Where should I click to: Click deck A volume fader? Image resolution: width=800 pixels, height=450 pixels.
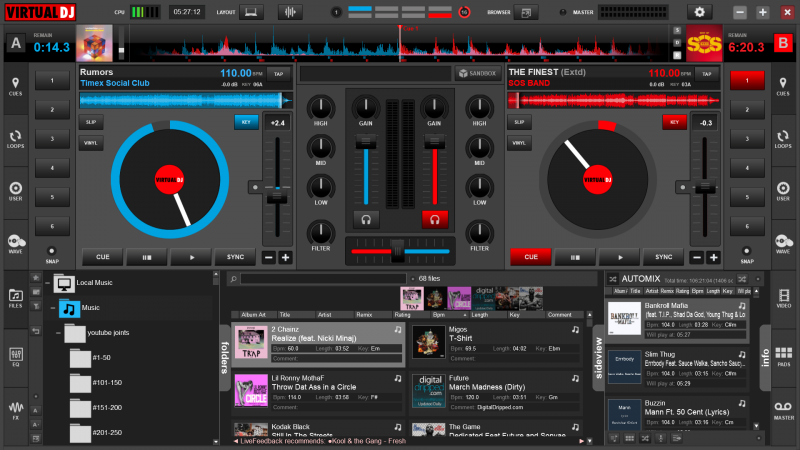(x=366, y=142)
